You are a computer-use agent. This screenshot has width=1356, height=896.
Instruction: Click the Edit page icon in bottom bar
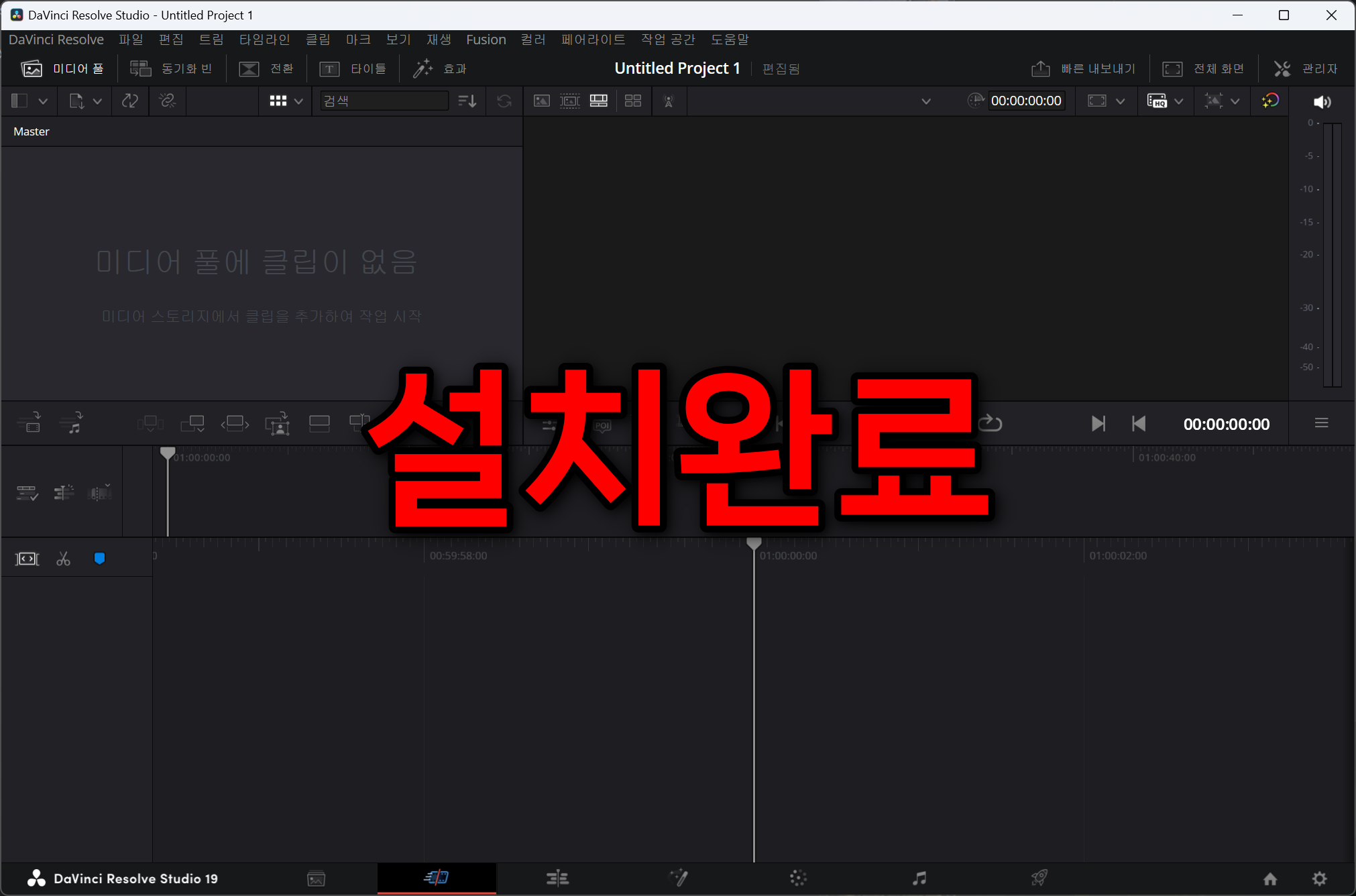(557, 878)
